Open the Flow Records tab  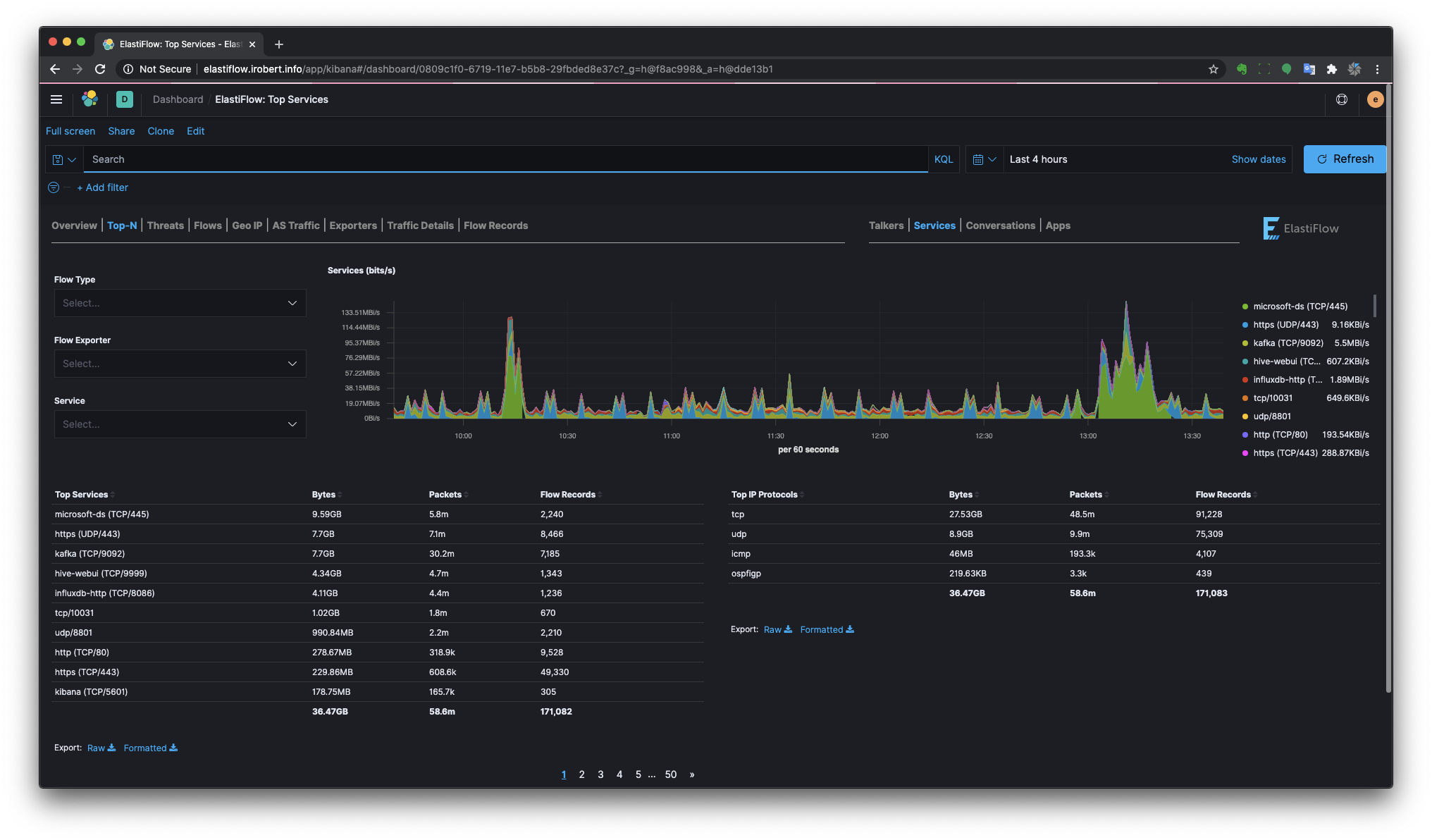click(496, 226)
